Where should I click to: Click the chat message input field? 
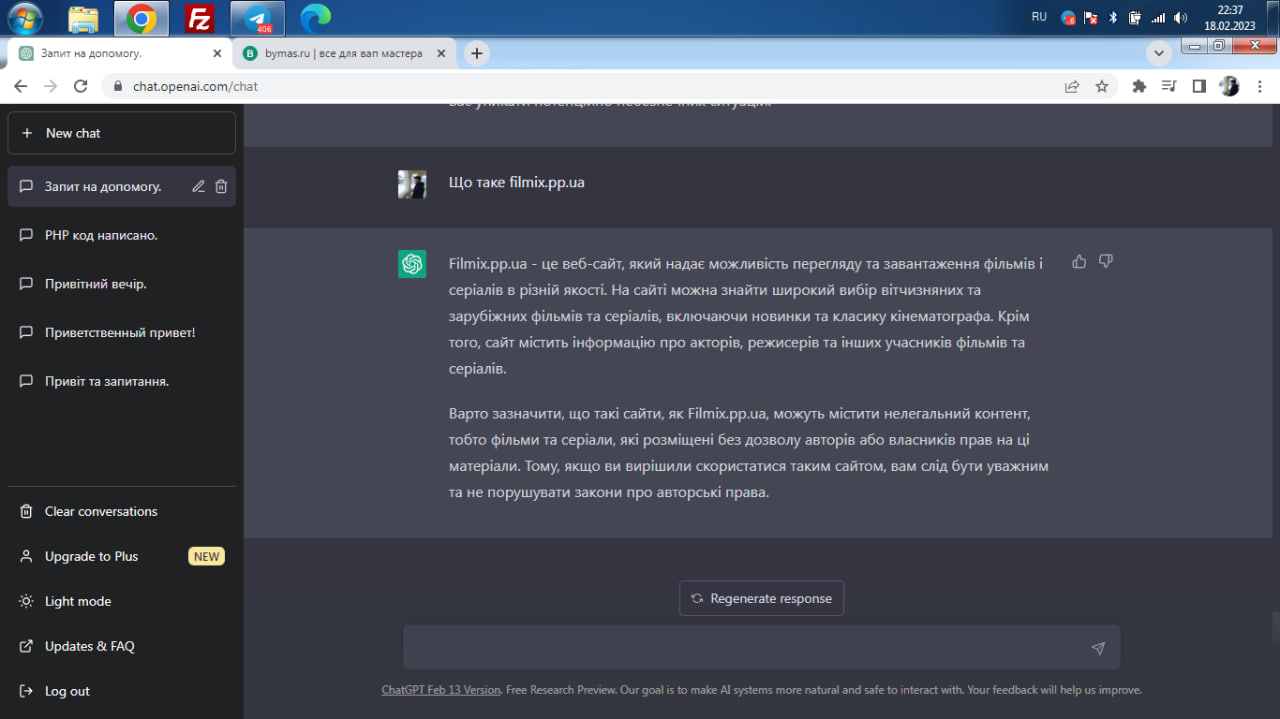coord(745,648)
